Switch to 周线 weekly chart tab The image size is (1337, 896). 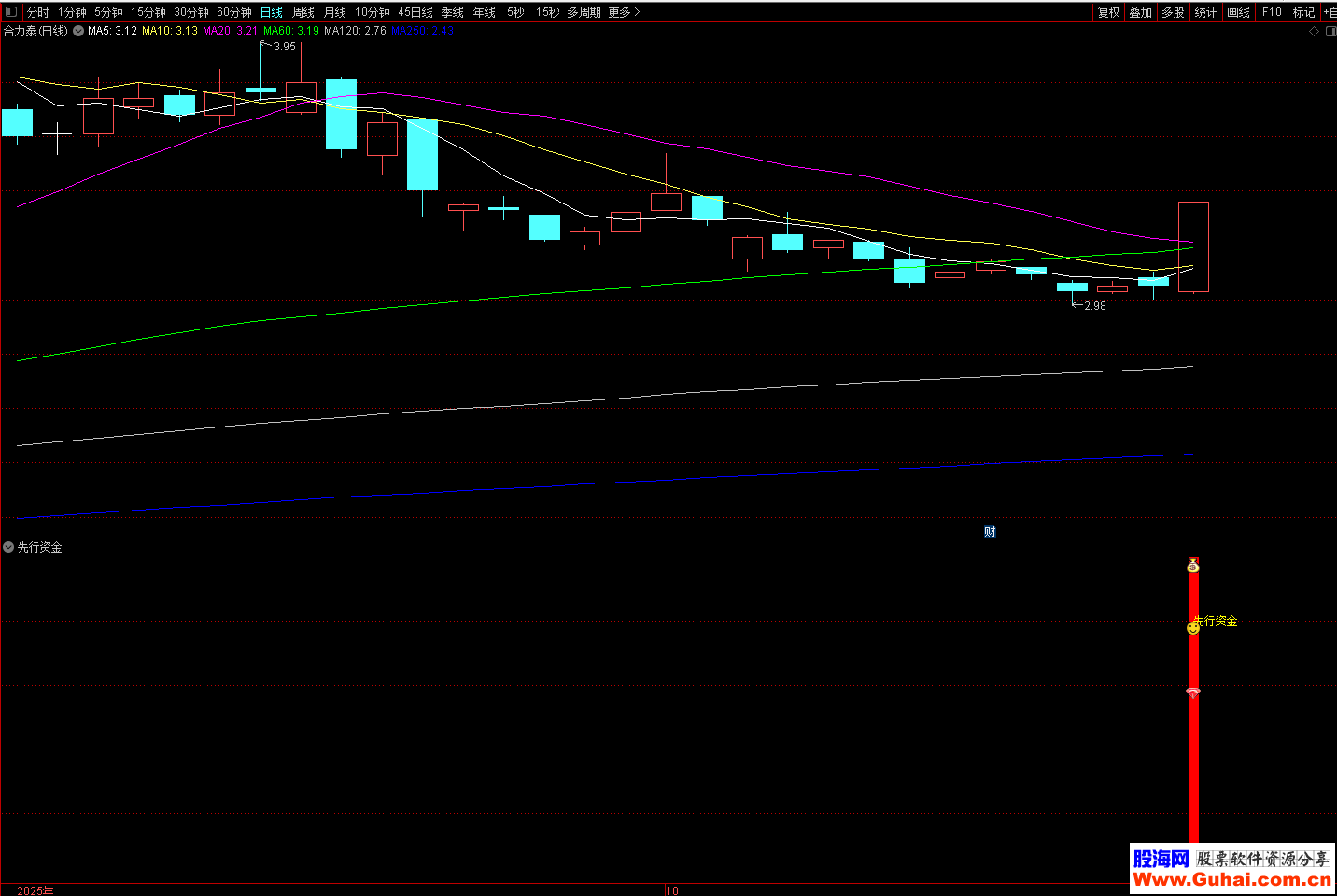pyautogui.click(x=303, y=12)
